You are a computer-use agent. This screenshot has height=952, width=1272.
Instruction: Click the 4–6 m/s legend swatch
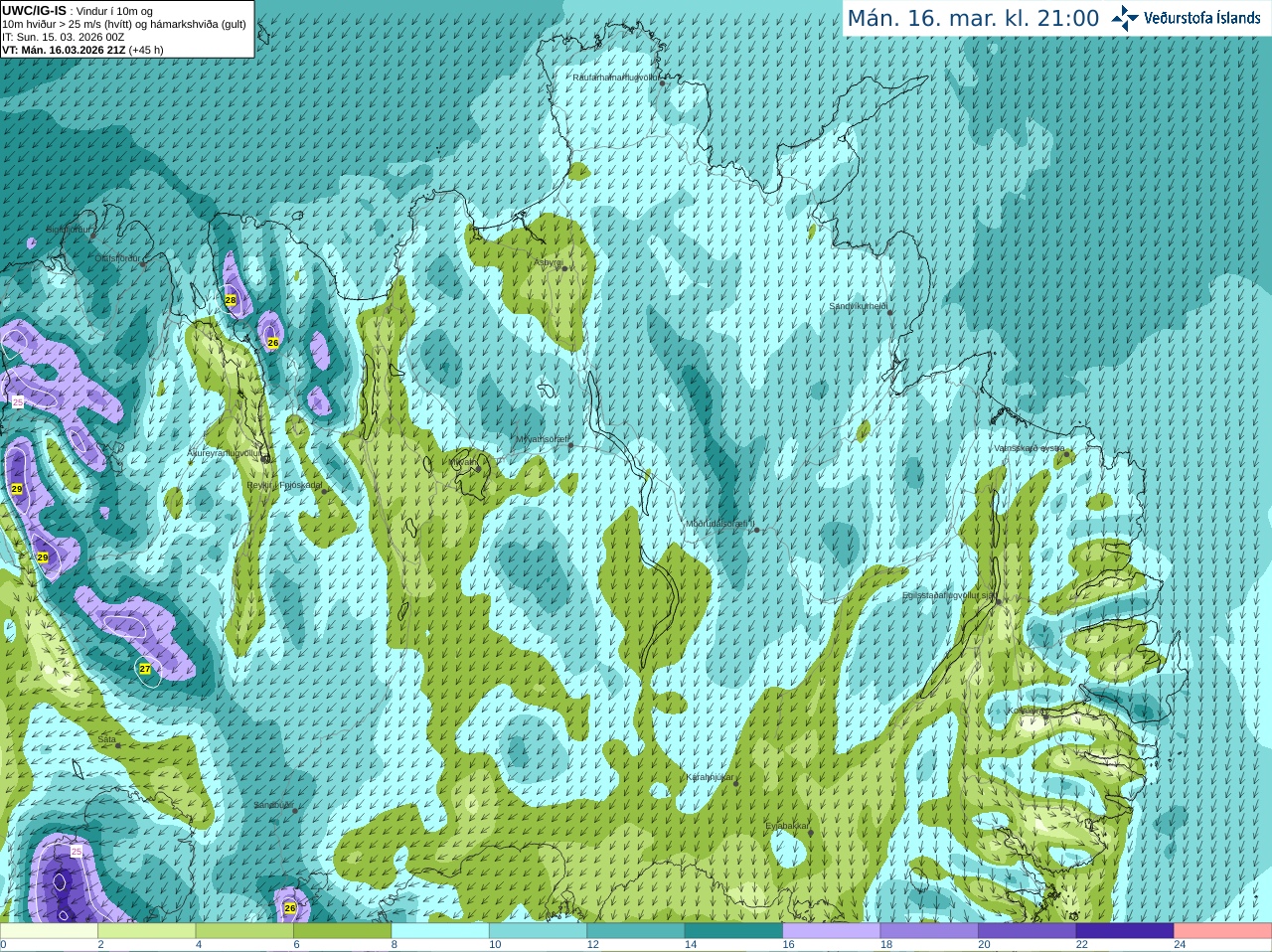244,931
